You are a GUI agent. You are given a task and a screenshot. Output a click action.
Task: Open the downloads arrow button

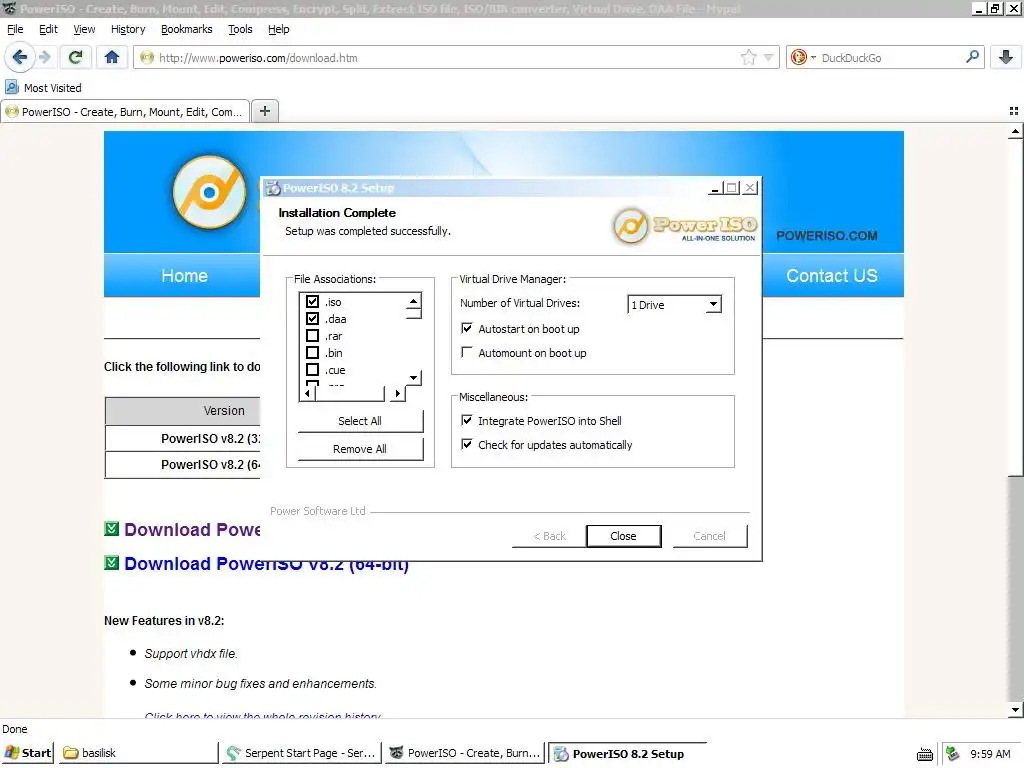[x=1006, y=57]
